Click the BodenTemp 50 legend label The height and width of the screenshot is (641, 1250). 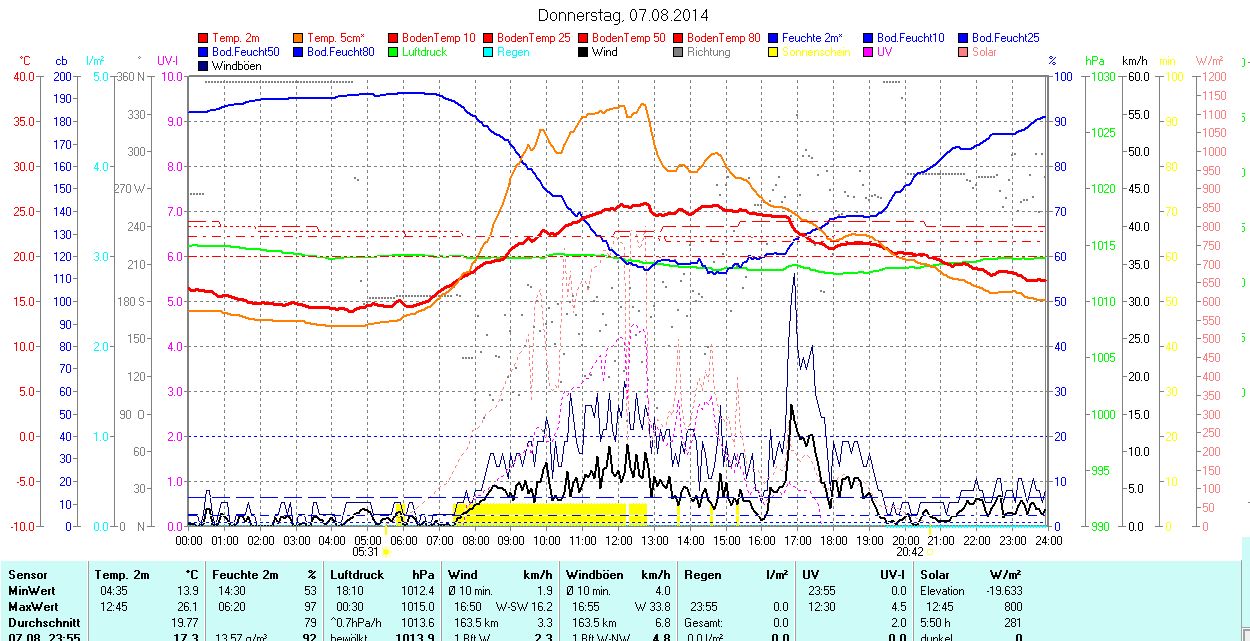629,38
